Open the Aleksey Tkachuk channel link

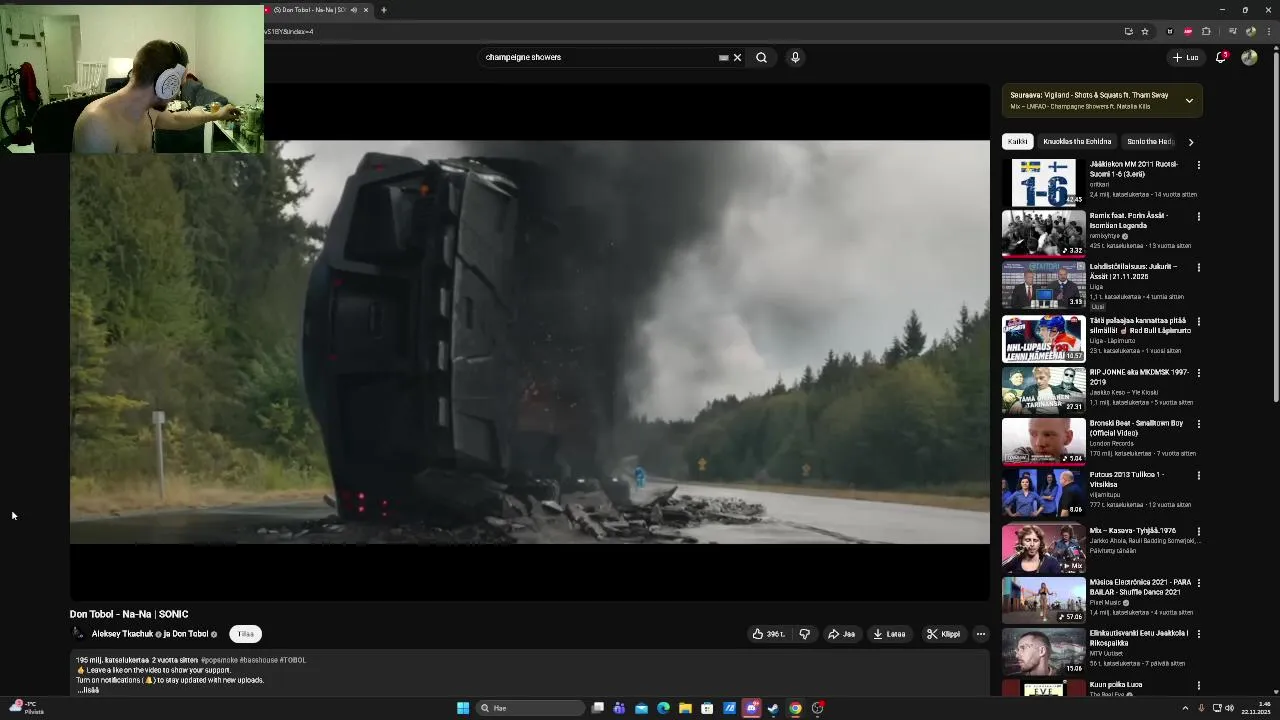pyautogui.click(x=122, y=634)
